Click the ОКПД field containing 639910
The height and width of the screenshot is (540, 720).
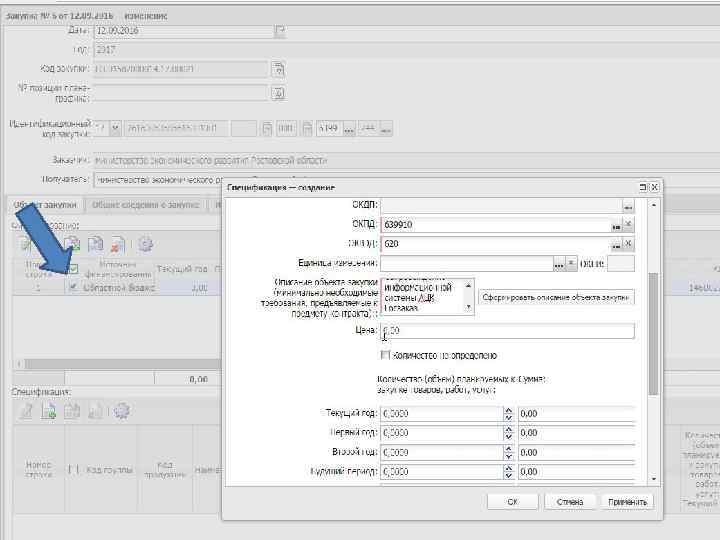tap(495, 225)
